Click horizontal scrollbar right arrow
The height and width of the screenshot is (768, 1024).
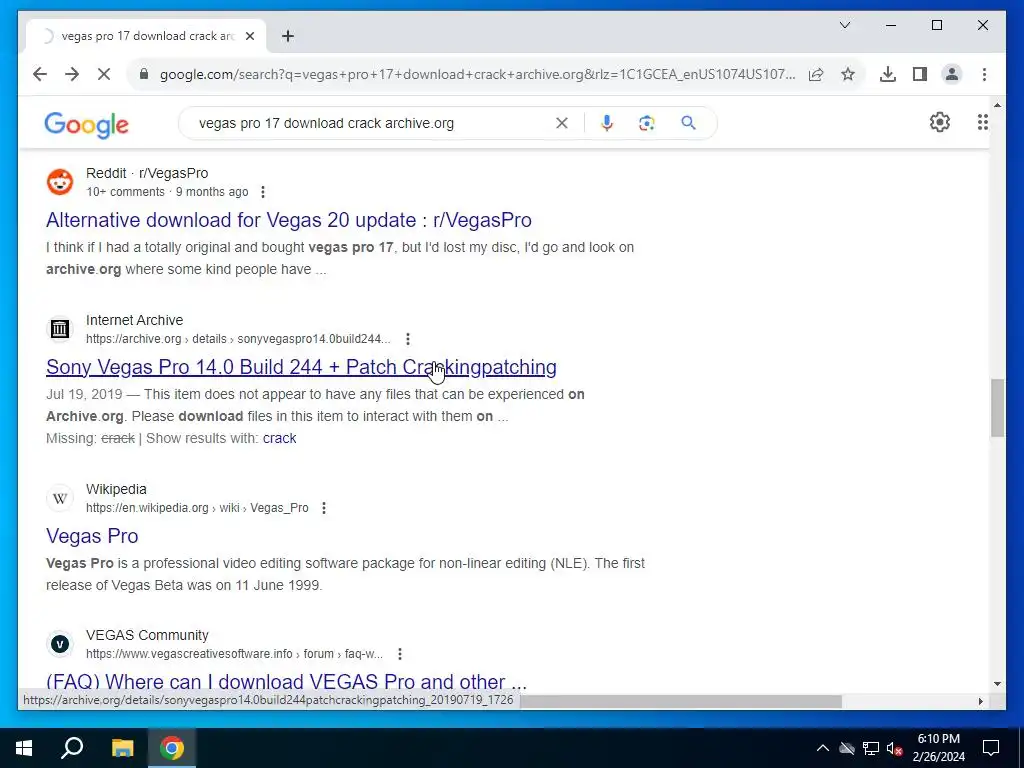(x=980, y=701)
